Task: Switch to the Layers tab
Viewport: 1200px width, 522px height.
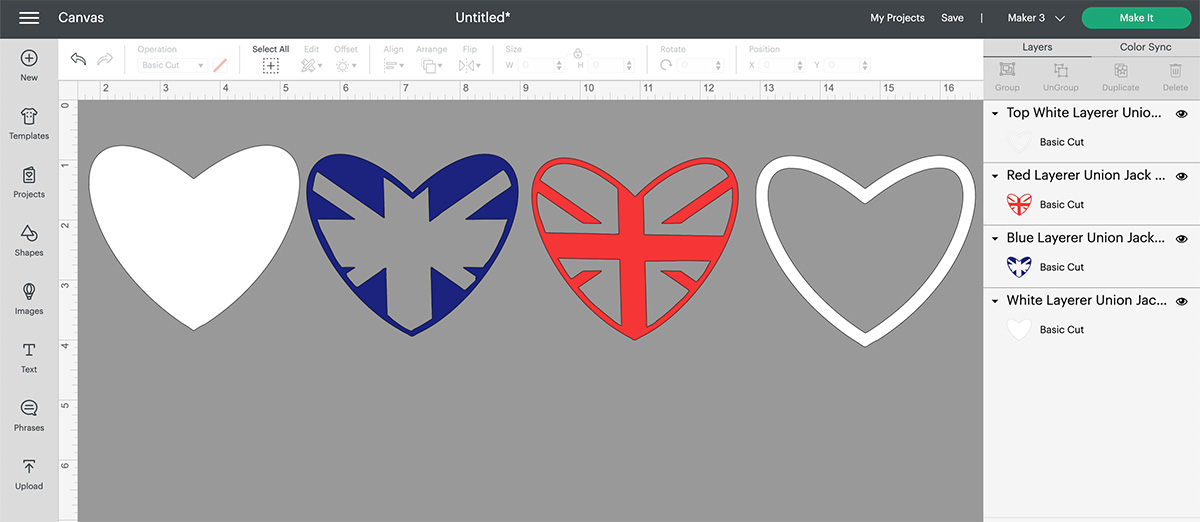Action: pos(1037,47)
